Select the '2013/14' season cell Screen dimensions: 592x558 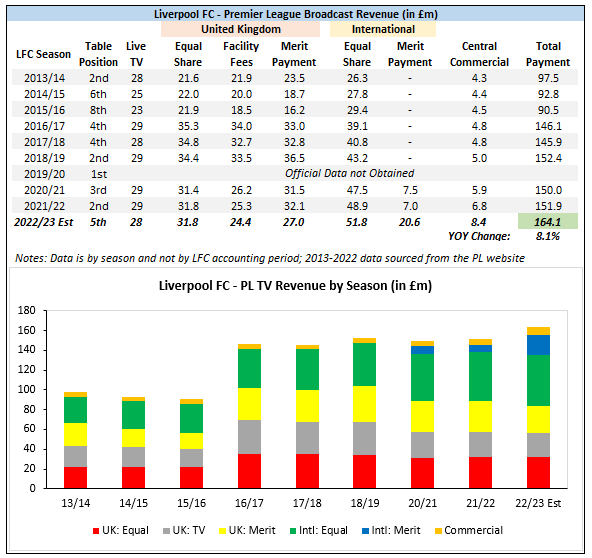tap(45, 78)
